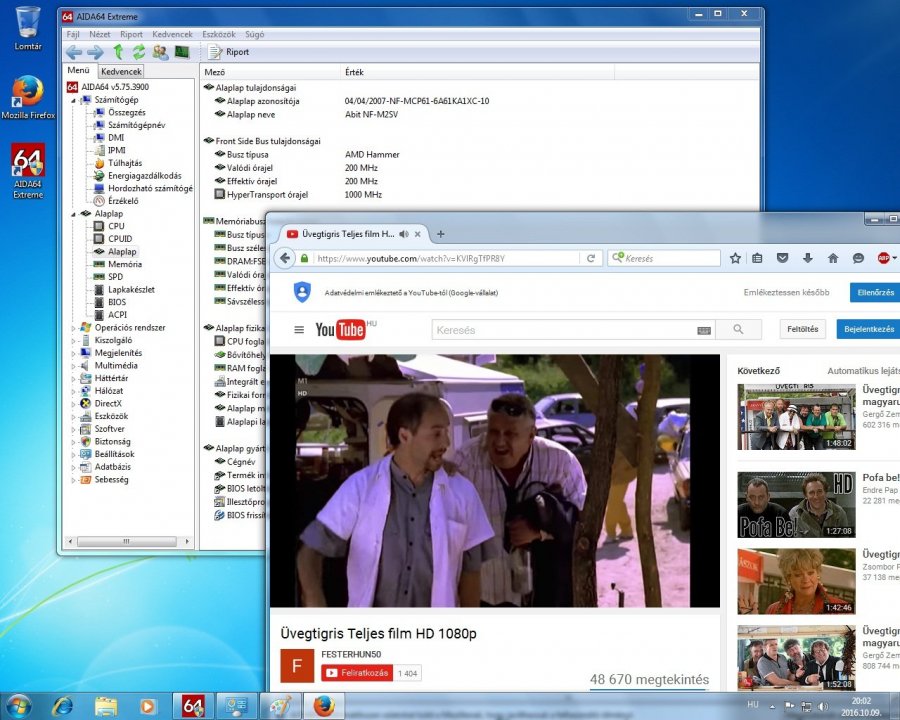
Task: Select the Érzékelő sensor tree item
Action: click(x=123, y=201)
